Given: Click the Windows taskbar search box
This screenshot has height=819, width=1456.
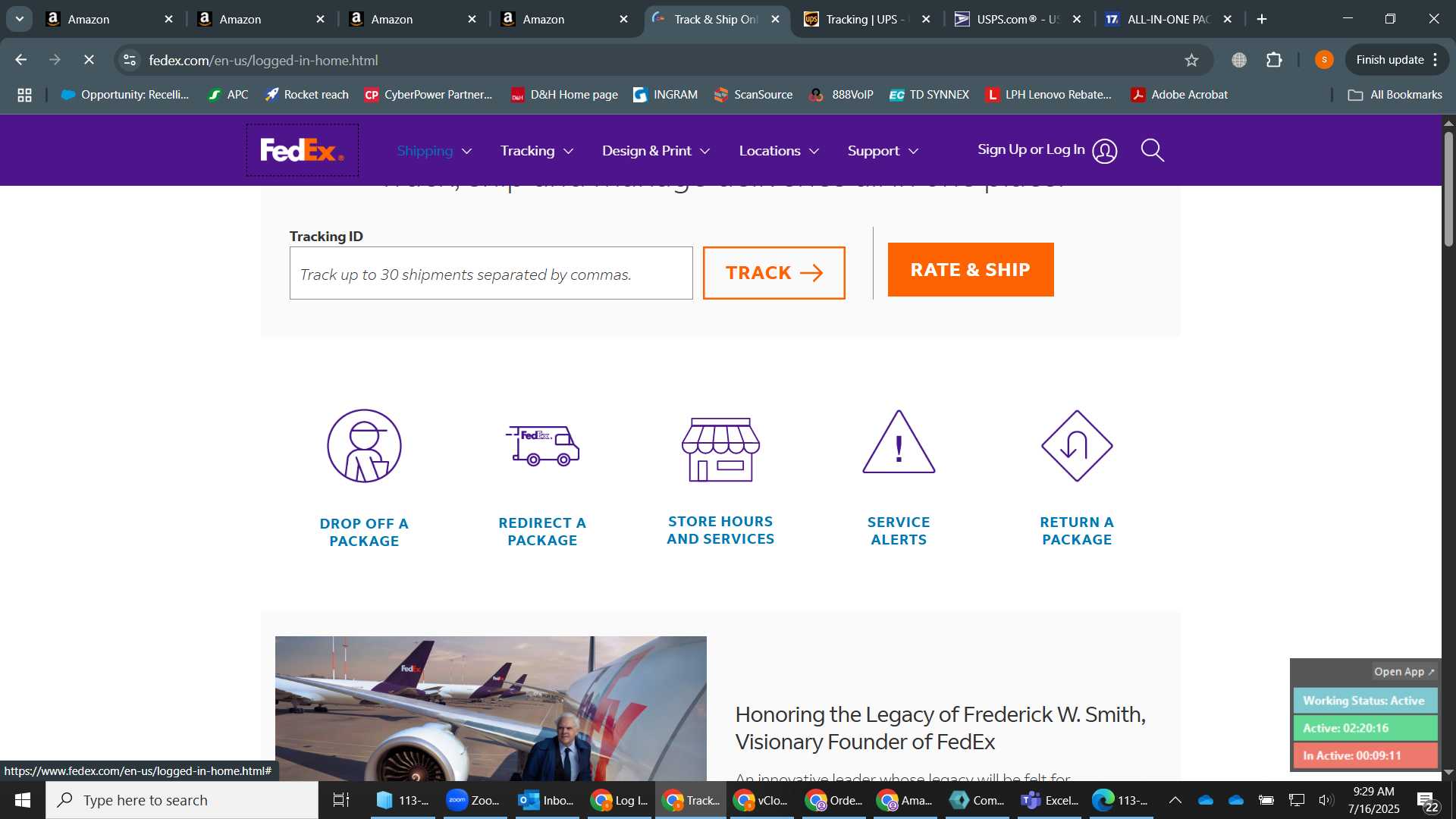Looking at the screenshot, I should coord(182,800).
